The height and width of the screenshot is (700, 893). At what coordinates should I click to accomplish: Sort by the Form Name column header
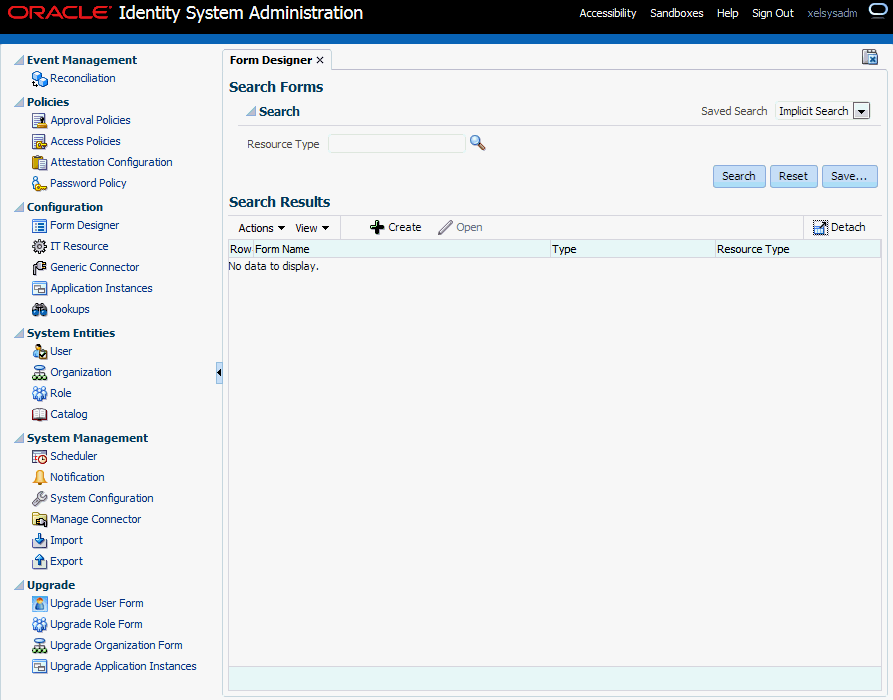click(x=402, y=249)
